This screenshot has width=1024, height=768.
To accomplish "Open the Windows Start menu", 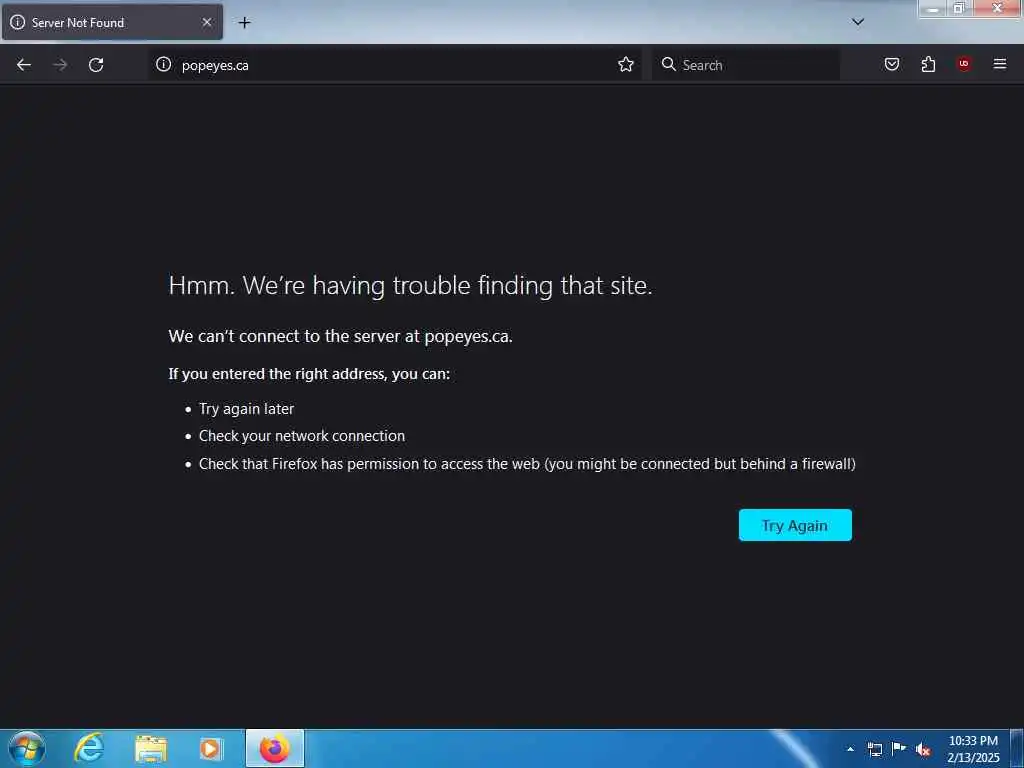I will tap(27, 748).
